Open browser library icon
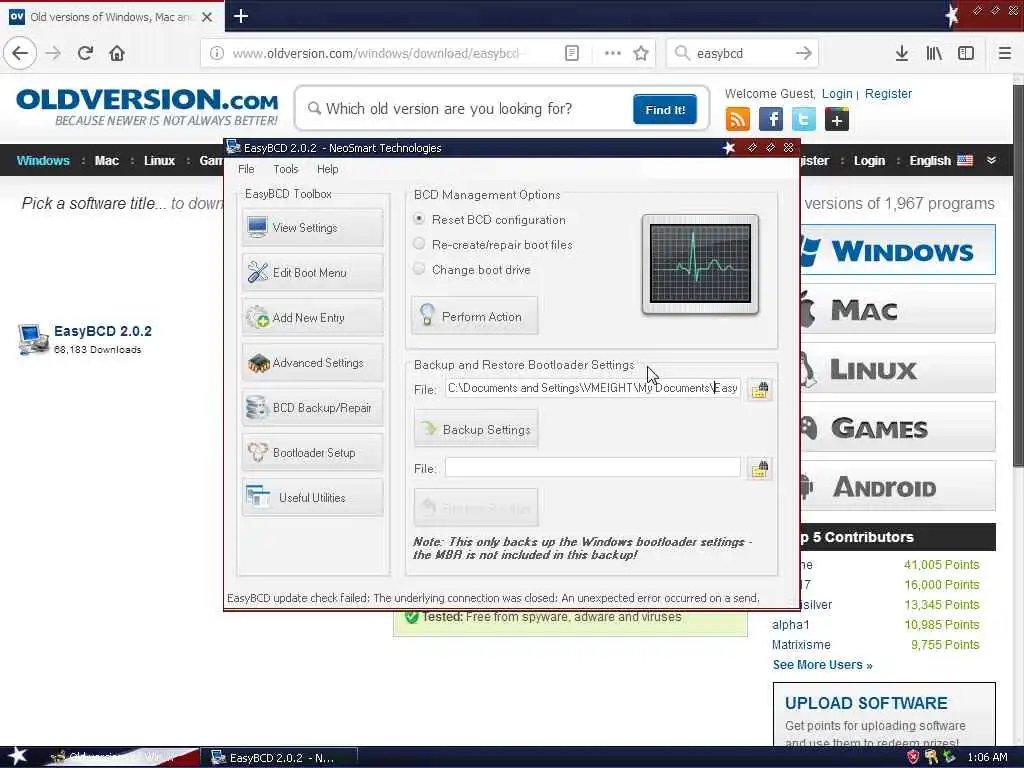The height and width of the screenshot is (768, 1024). click(x=934, y=53)
